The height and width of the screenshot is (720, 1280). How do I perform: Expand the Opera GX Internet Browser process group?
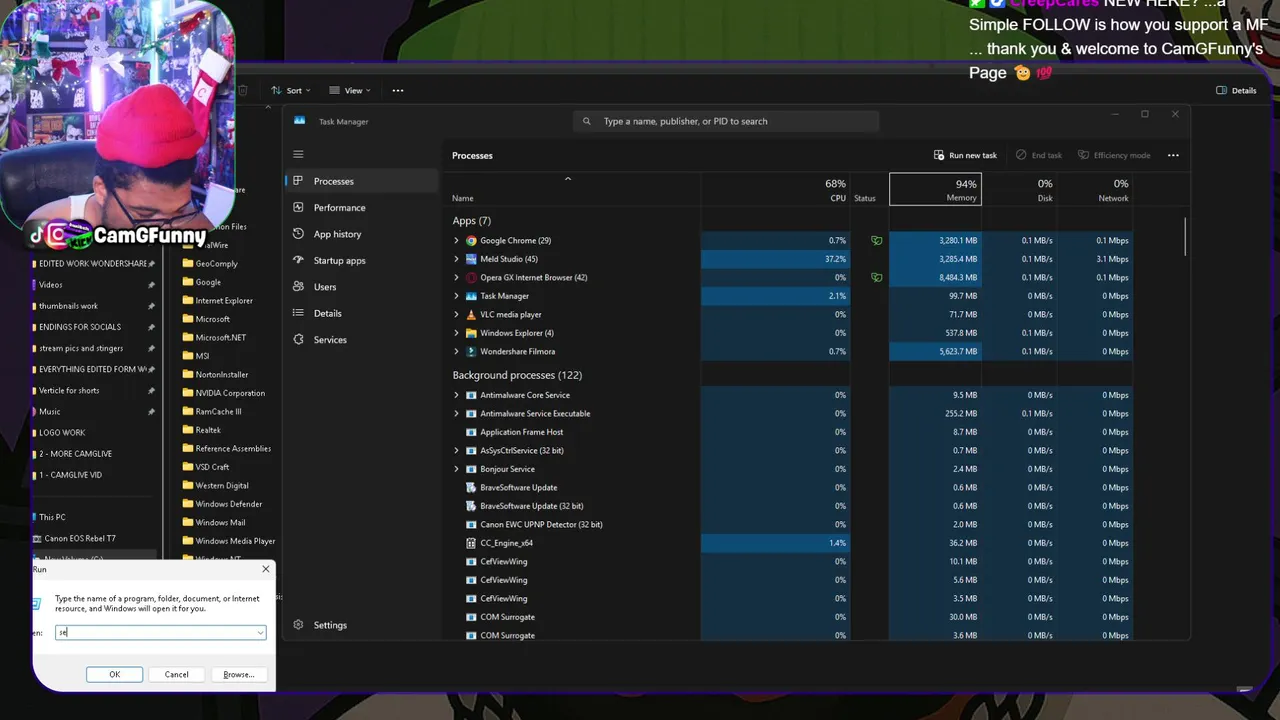456,278
